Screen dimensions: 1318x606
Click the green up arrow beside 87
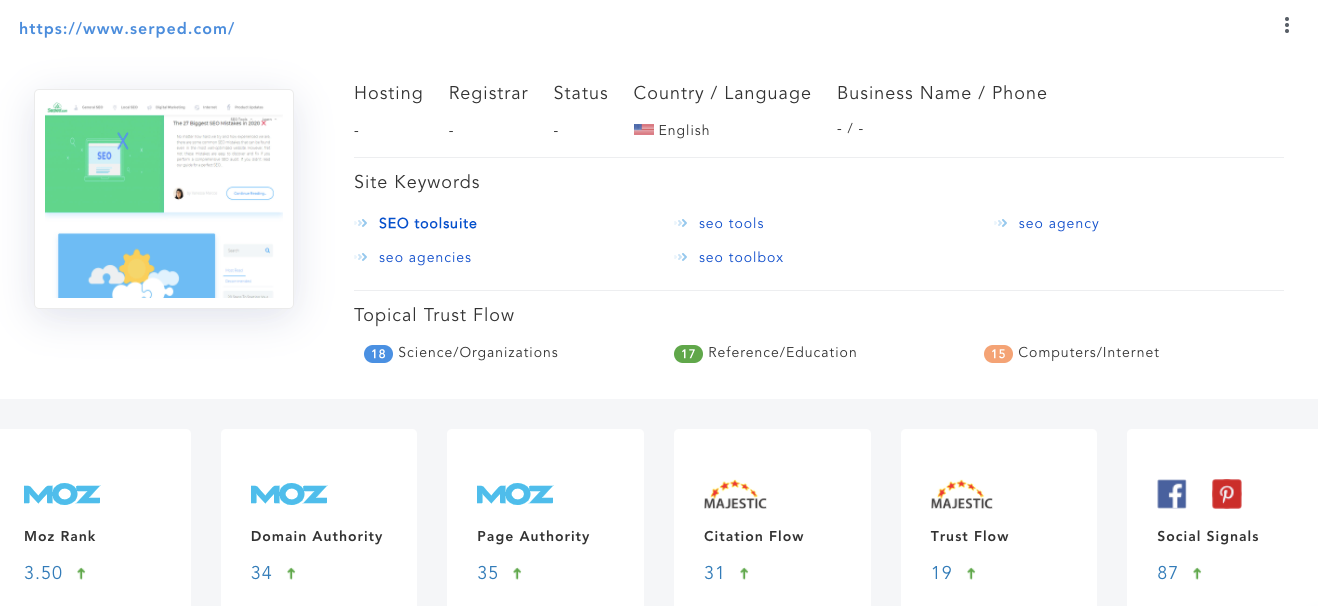[x=1197, y=574]
